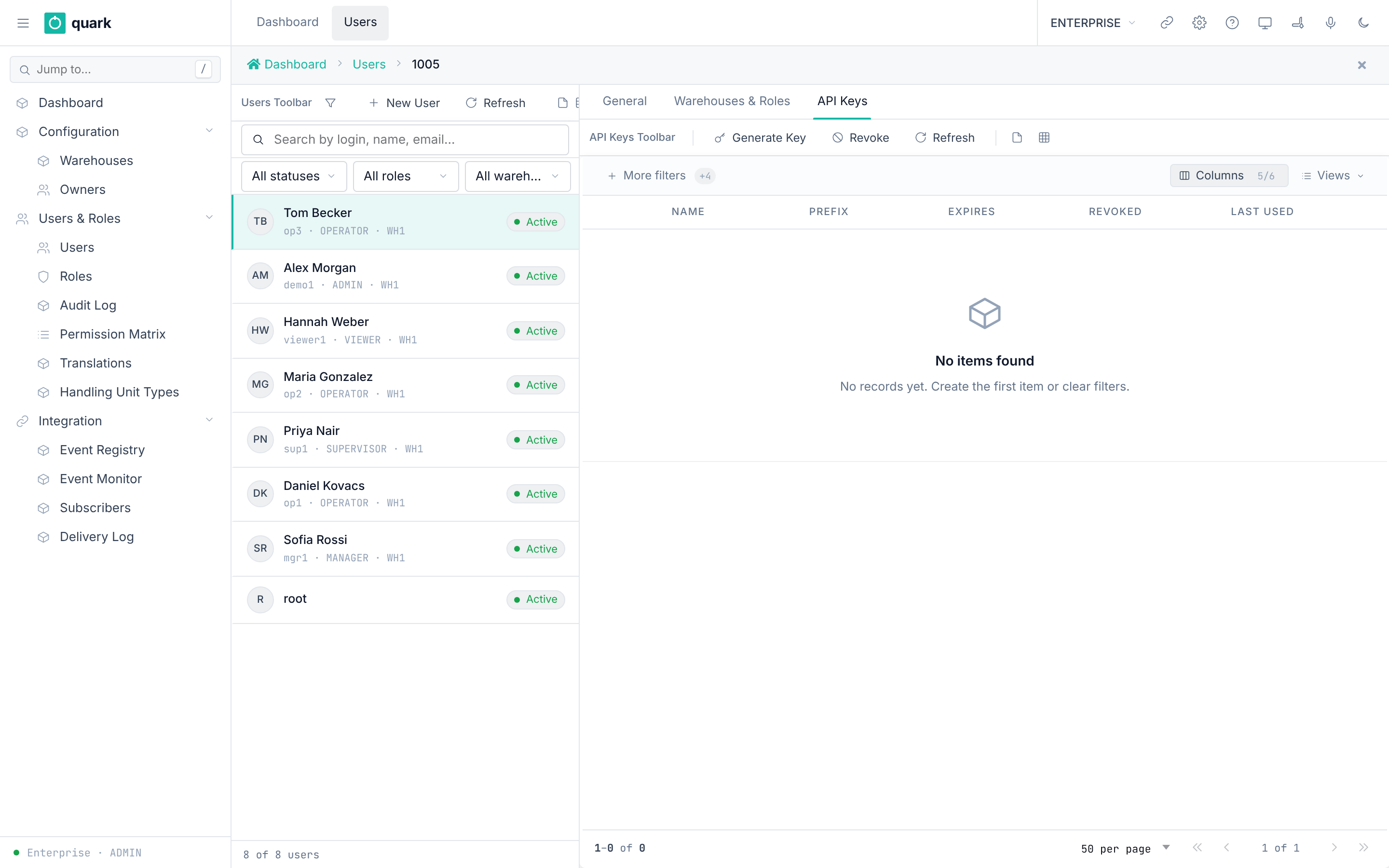Collapse the Configuration sidebar group

[209, 132]
